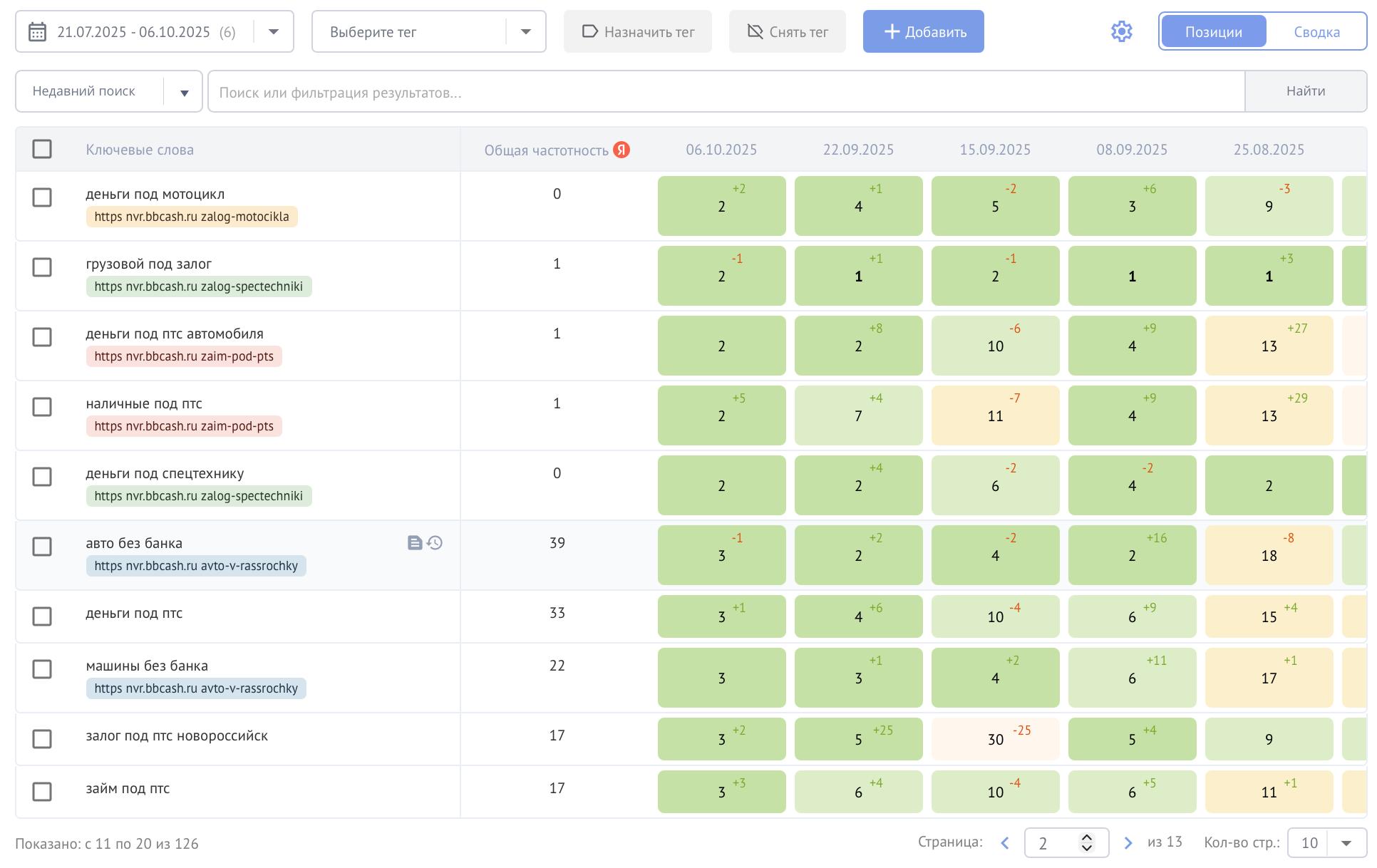Toggle the select-all header checkbox
Viewport: 1377px width, 868px height.
click(42, 149)
